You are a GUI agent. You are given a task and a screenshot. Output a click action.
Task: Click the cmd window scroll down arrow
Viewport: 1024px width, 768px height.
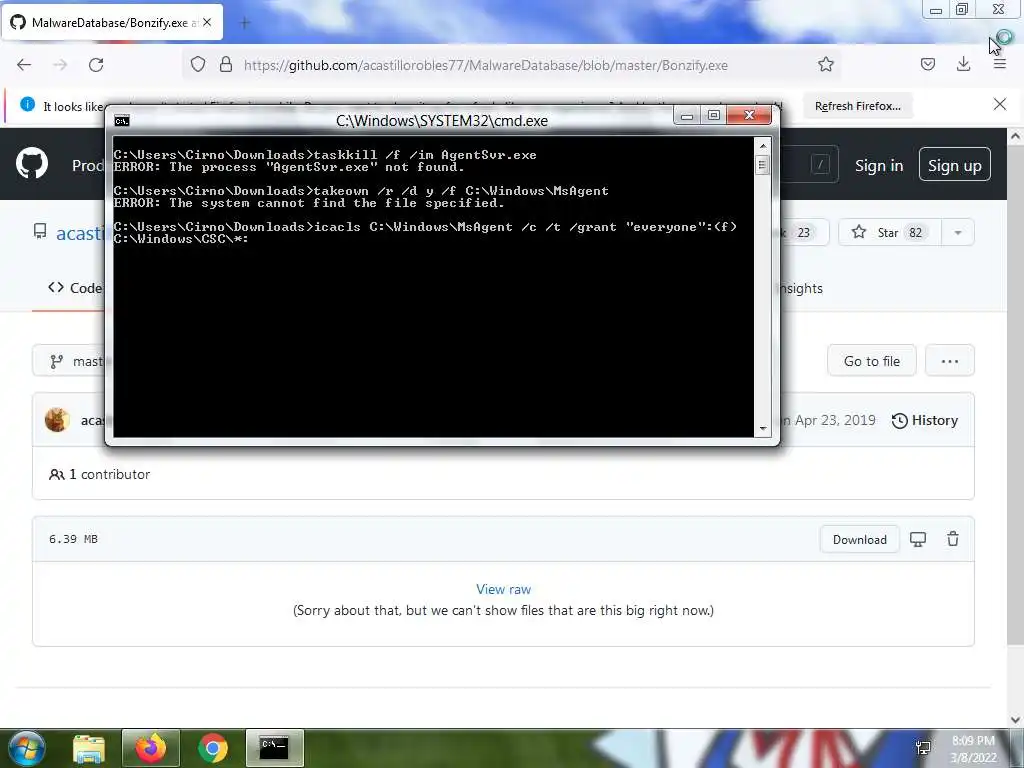[762, 429]
